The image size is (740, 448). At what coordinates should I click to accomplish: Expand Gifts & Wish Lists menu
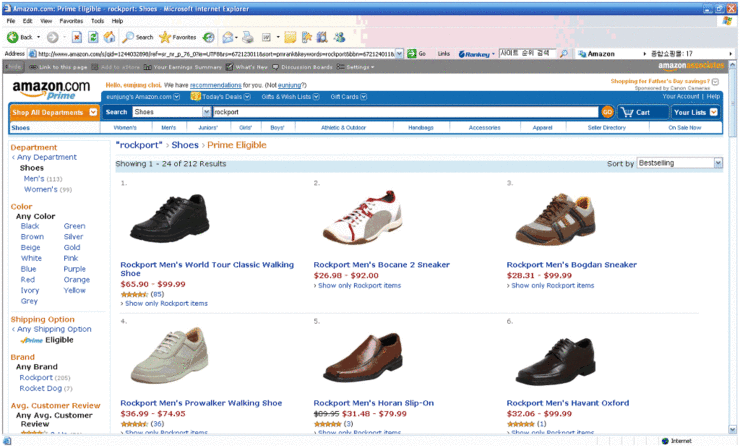(316, 97)
